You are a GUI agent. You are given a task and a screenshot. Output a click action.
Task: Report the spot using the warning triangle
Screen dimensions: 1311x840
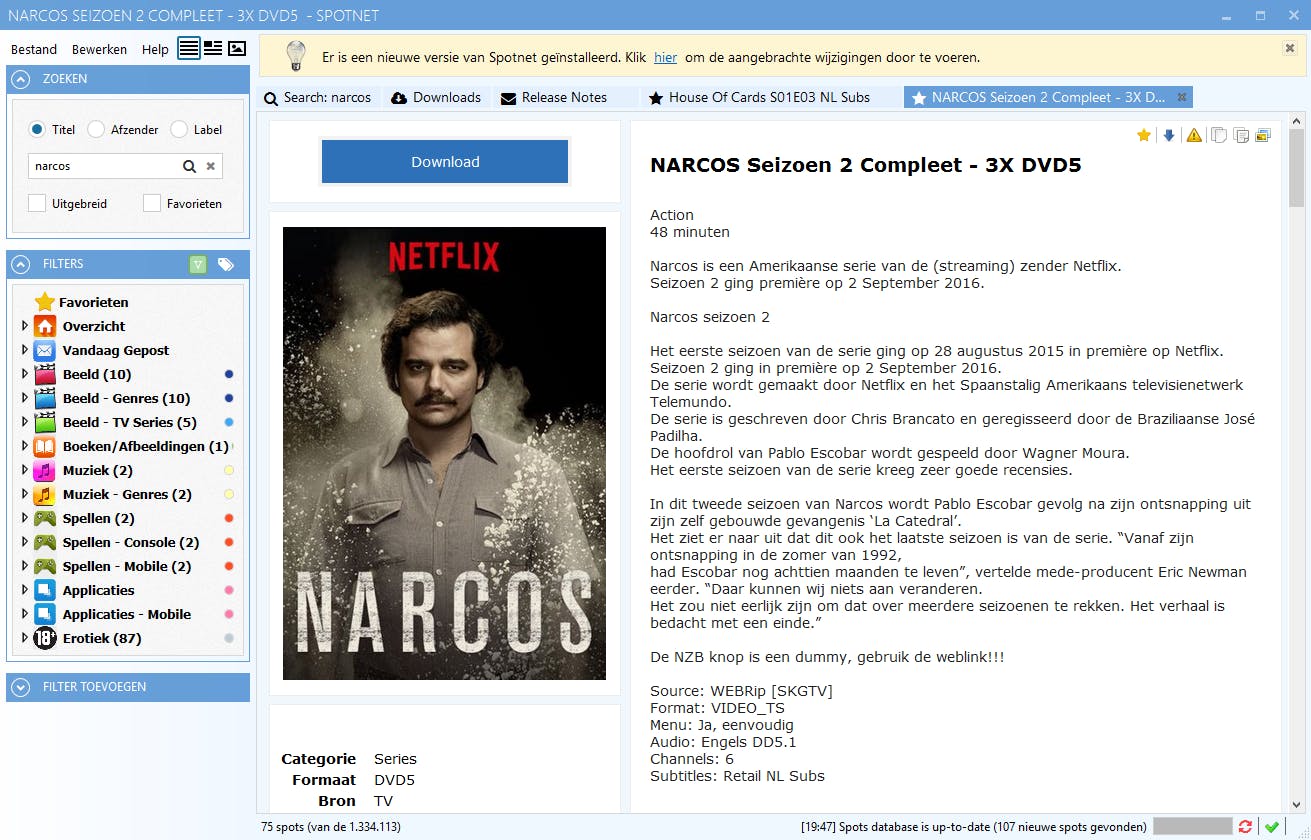point(1194,135)
